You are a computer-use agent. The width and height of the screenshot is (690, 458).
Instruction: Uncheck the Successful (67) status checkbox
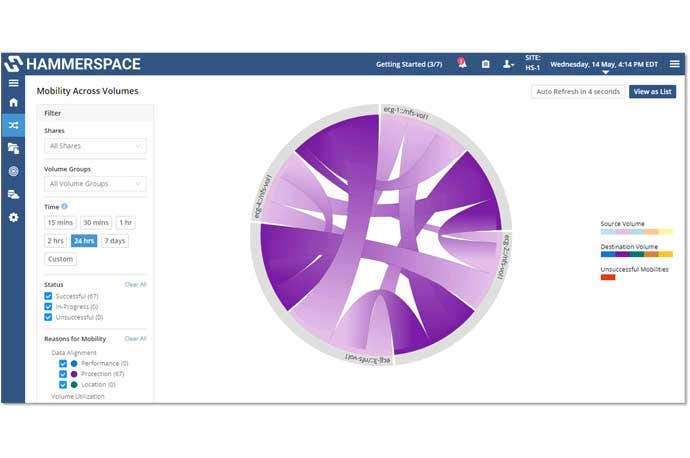[48, 296]
